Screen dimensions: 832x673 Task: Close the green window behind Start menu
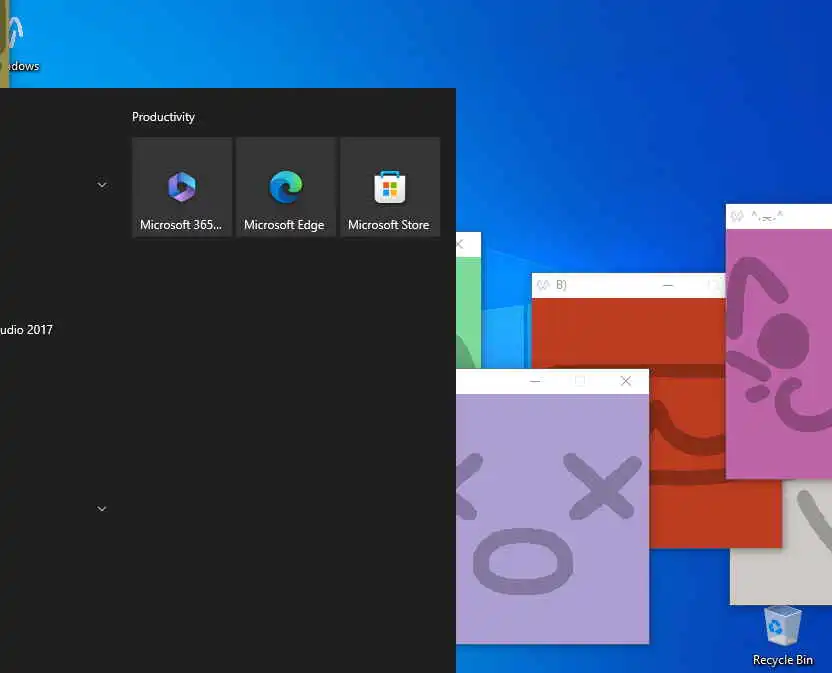click(460, 244)
